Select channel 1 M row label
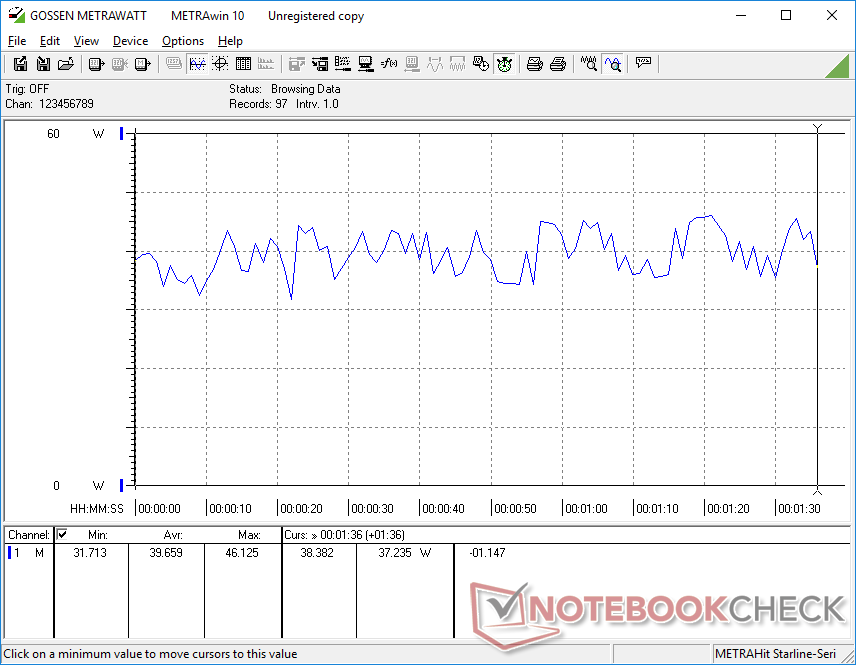The width and height of the screenshot is (856, 665). tap(26, 553)
